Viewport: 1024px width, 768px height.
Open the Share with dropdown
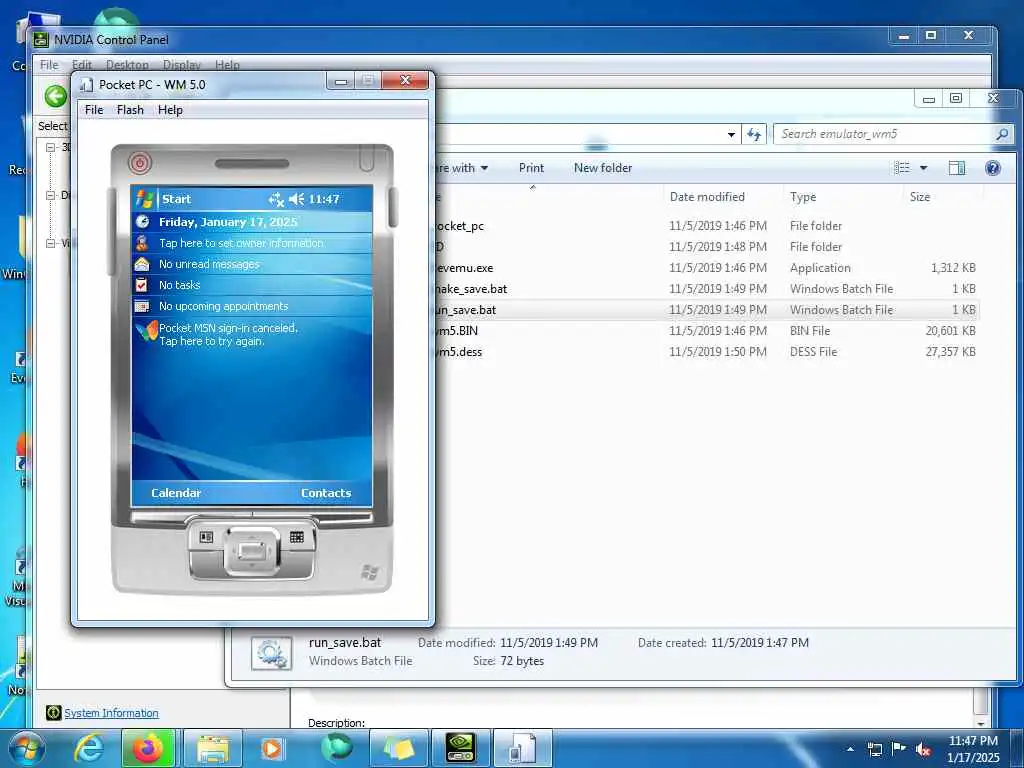point(463,168)
